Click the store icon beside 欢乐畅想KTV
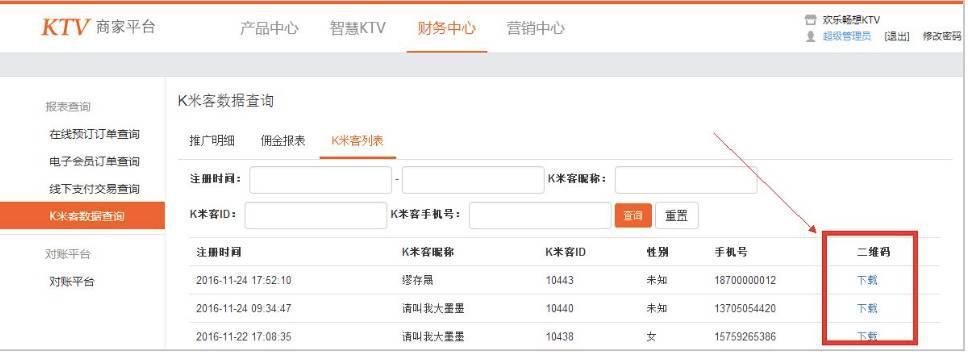Viewport: 968px width, 360px height. coord(811,20)
